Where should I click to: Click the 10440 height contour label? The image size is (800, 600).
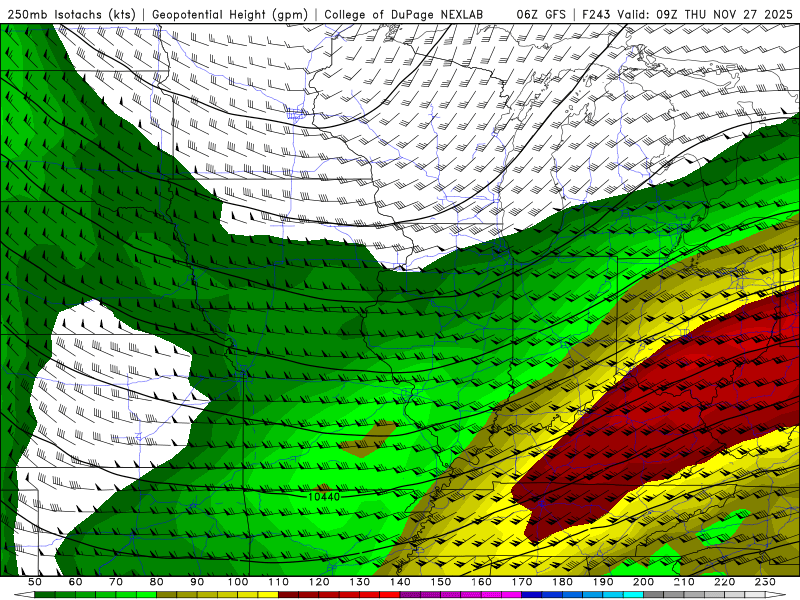point(324,496)
